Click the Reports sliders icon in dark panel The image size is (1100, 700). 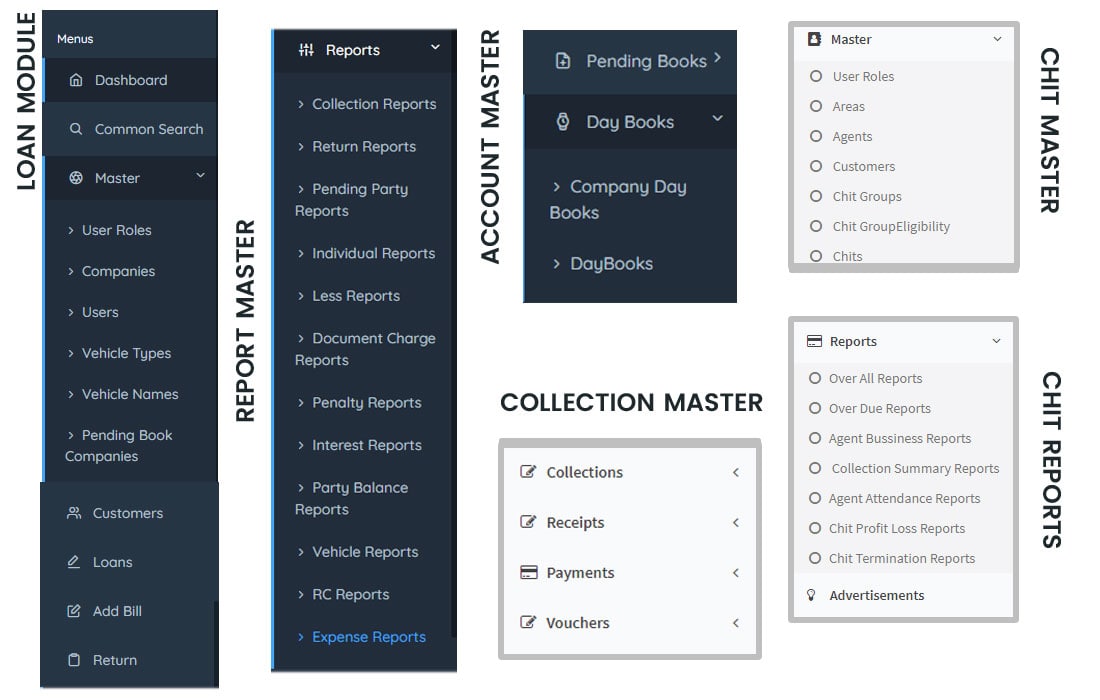pyautogui.click(x=306, y=50)
